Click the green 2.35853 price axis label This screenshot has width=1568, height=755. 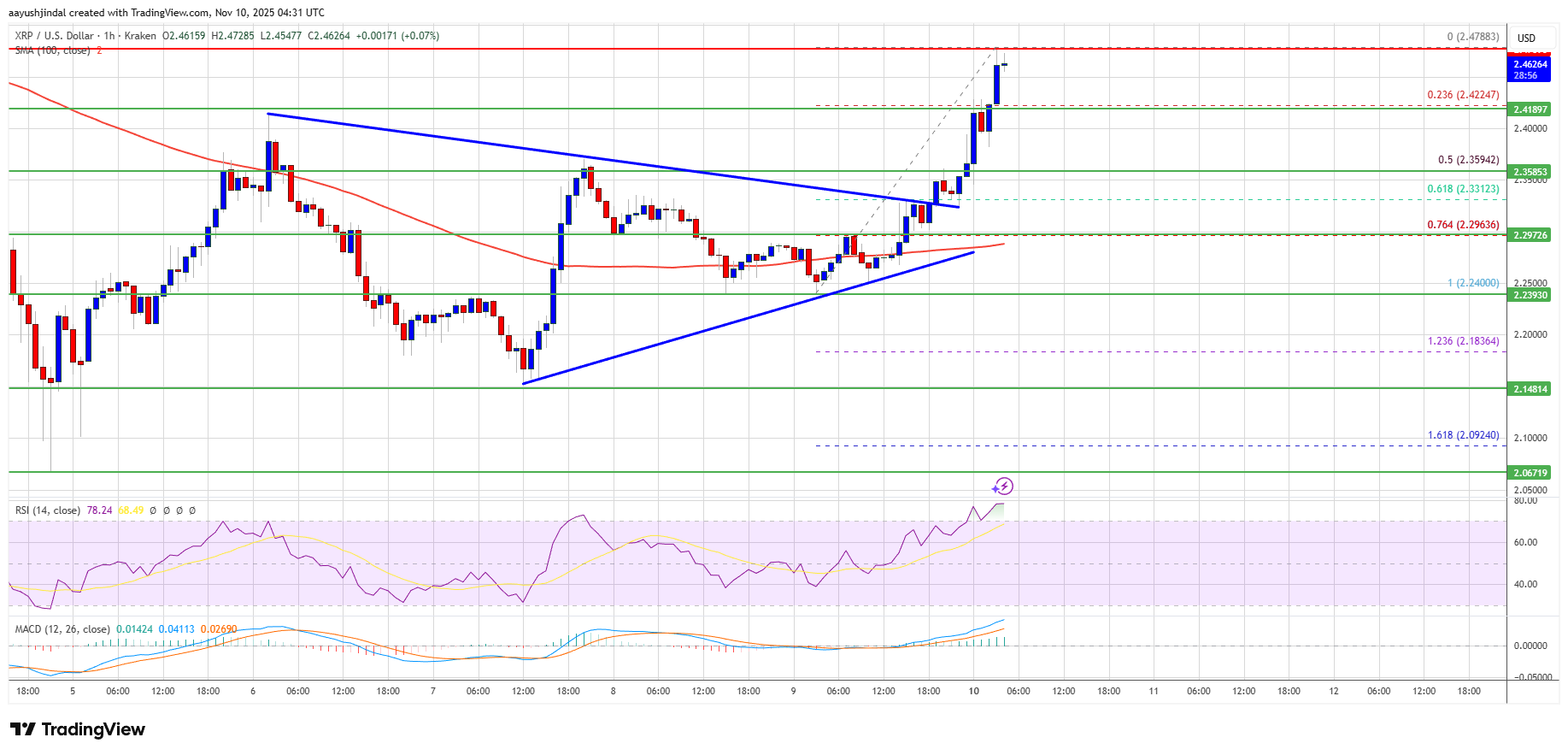[x=1530, y=172]
